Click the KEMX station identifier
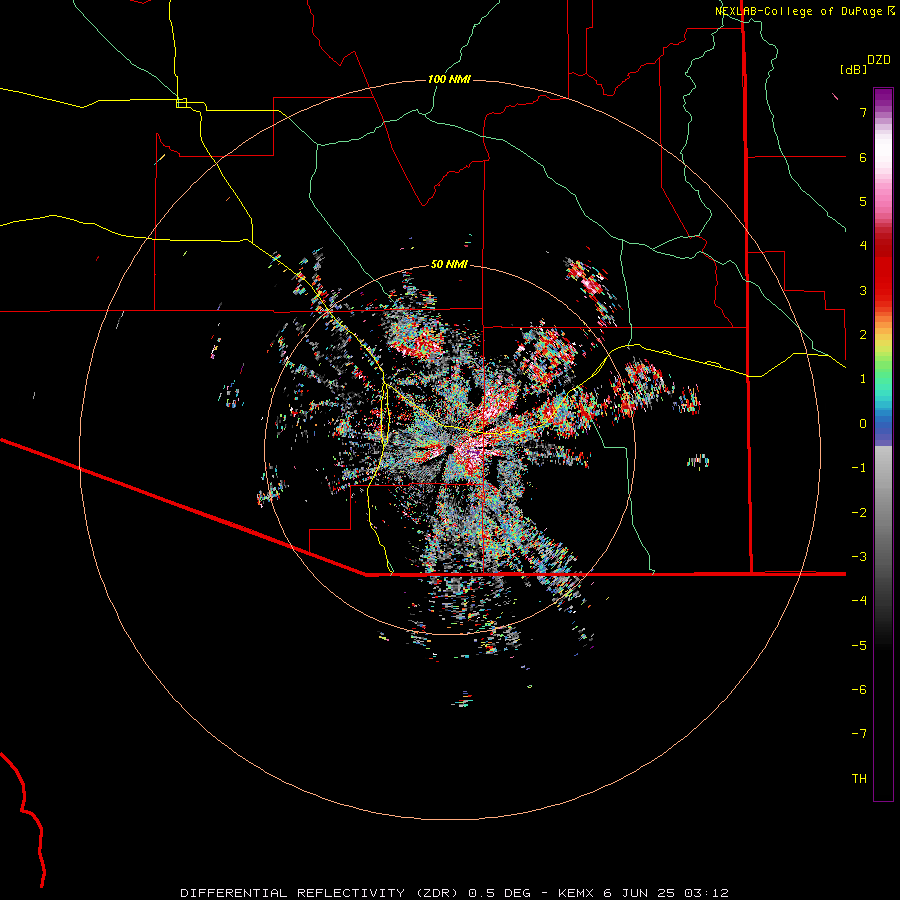Image resolution: width=900 pixels, height=900 pixels. coord(576,893)
